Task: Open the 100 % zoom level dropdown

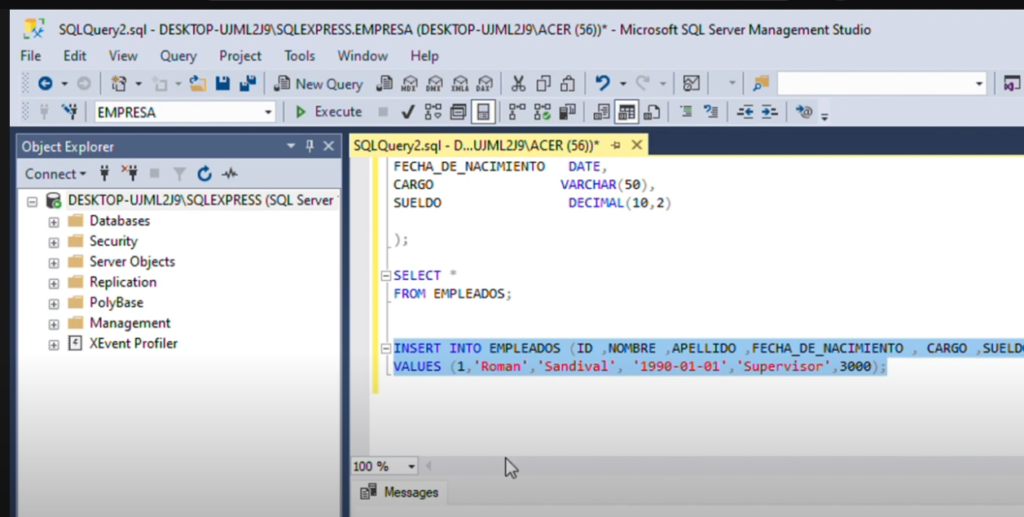Action: tap(411, 466)
